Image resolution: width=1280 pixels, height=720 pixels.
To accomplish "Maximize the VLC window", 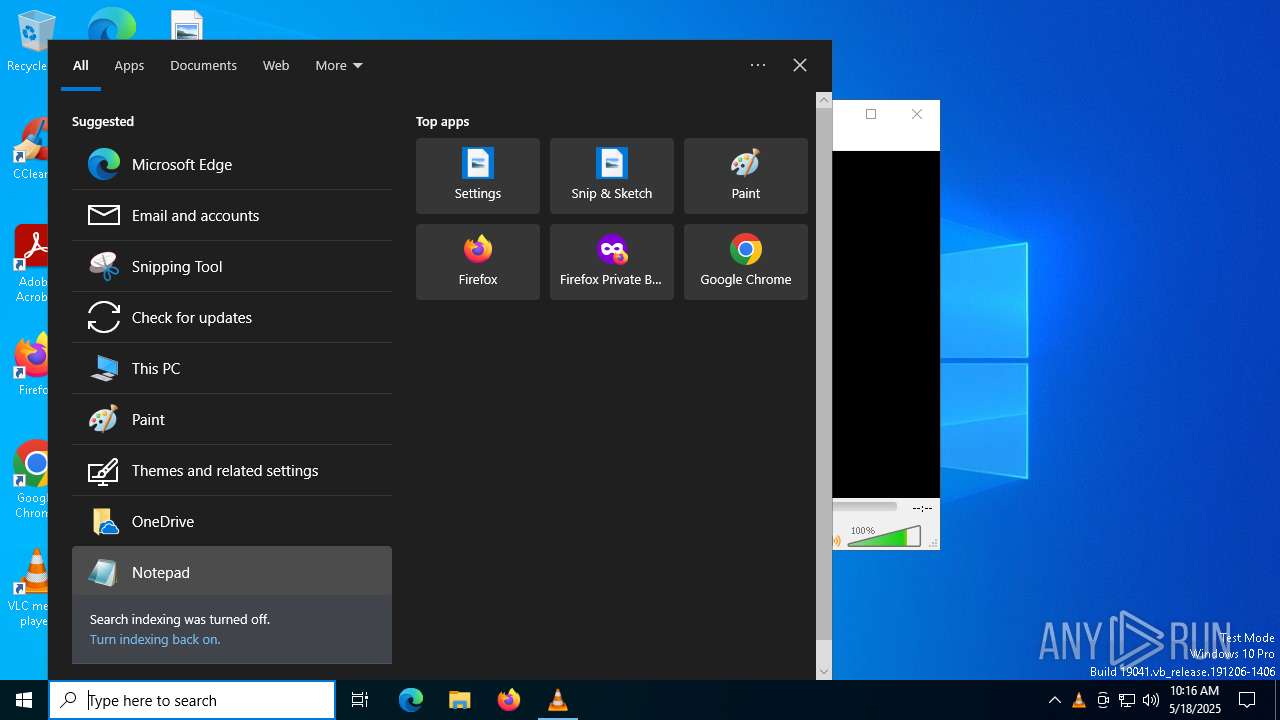I will point(871,114).
